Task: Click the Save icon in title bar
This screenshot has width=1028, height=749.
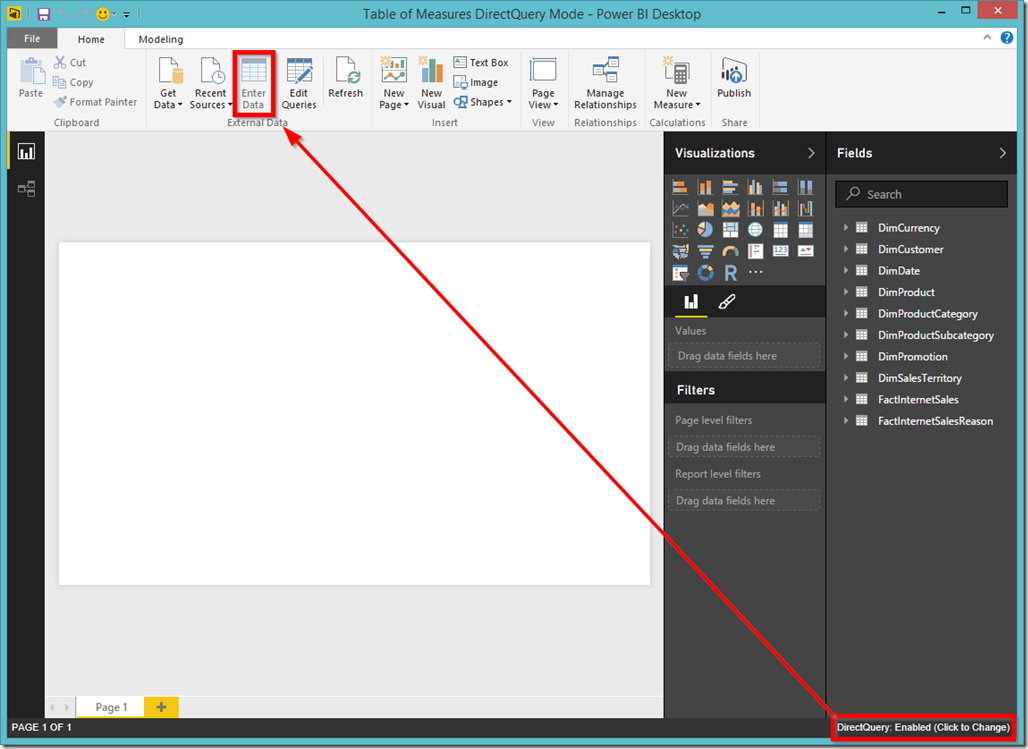Action: pos(43,14)
